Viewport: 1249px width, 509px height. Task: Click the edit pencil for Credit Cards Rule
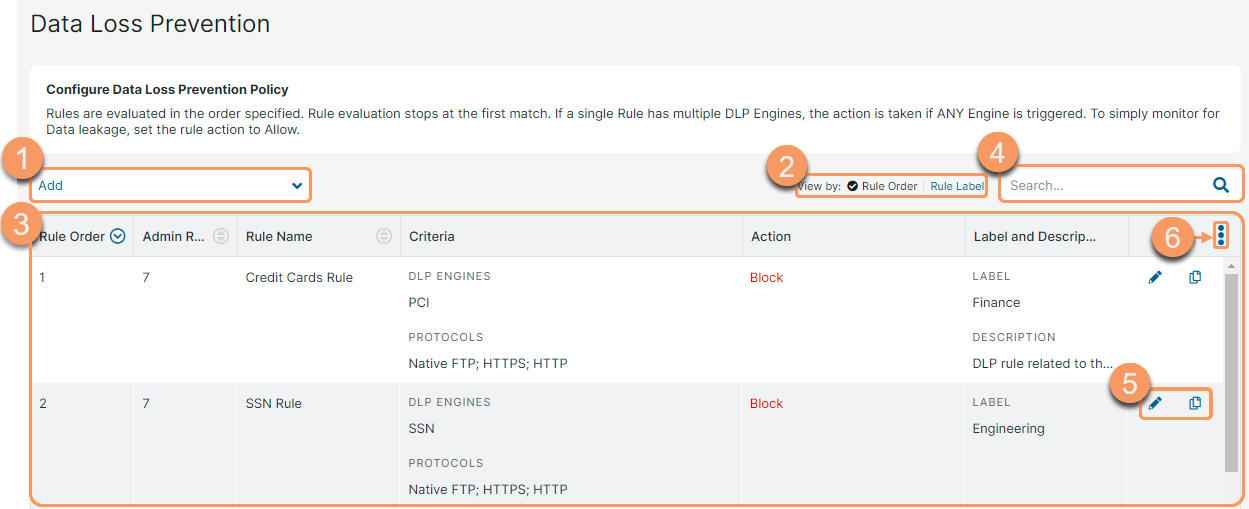click(x=1155, y=277)
